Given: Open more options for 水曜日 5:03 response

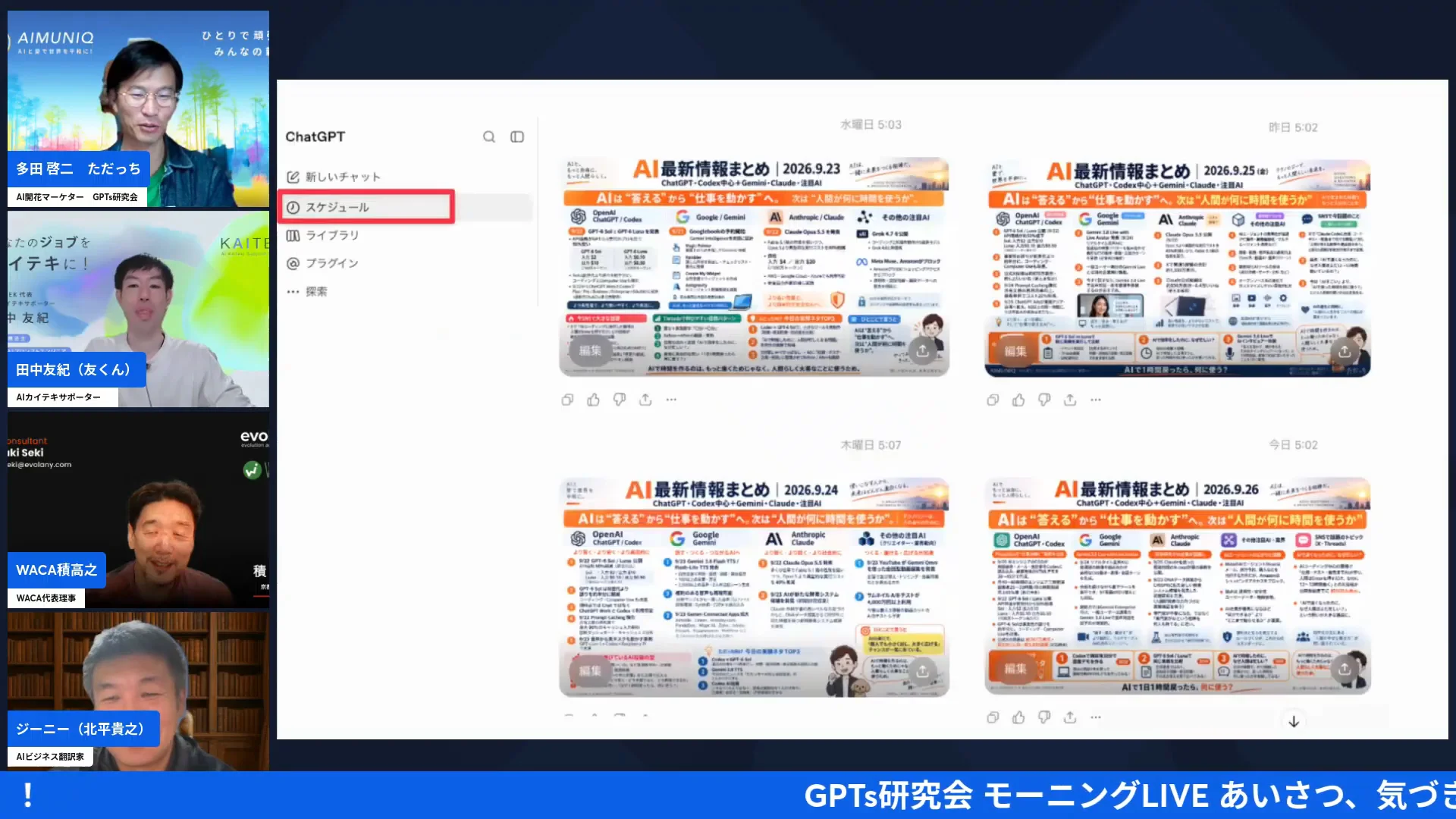Looking at the screenshot, I should pos(671,400).
